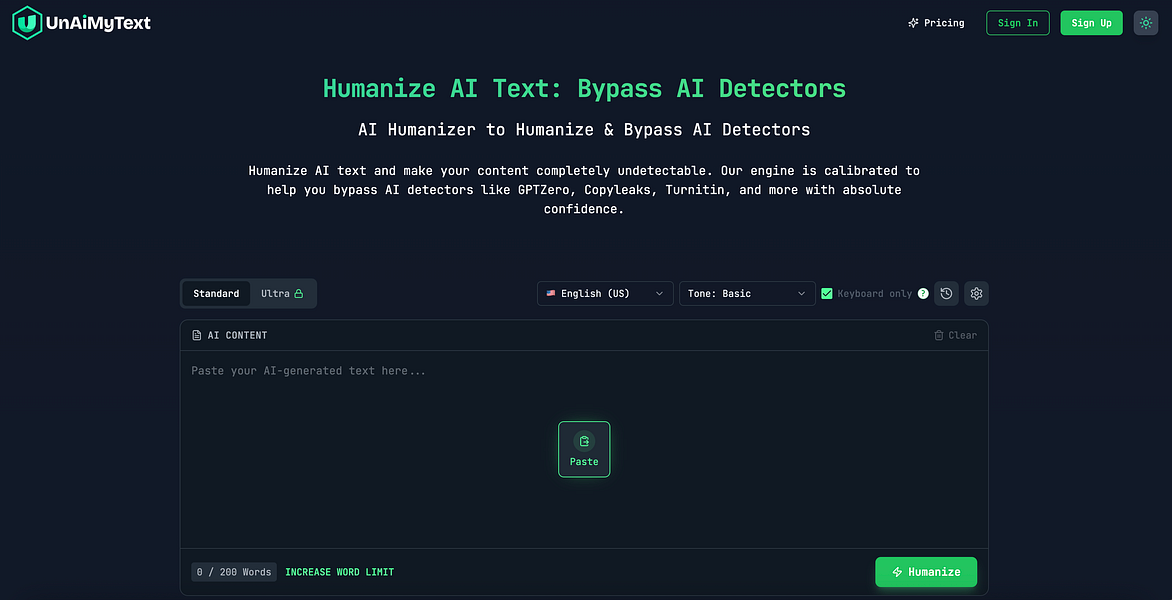Click the AI CONTENT header label
Screen dimensions: 1172x600
(x=229, y=335)
